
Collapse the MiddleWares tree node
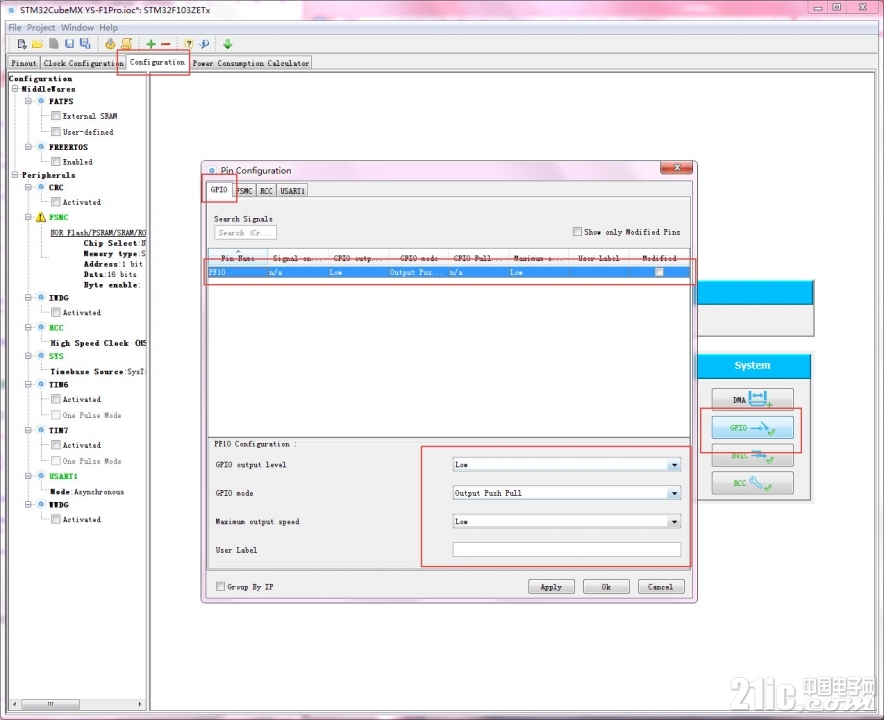[15, 89]
